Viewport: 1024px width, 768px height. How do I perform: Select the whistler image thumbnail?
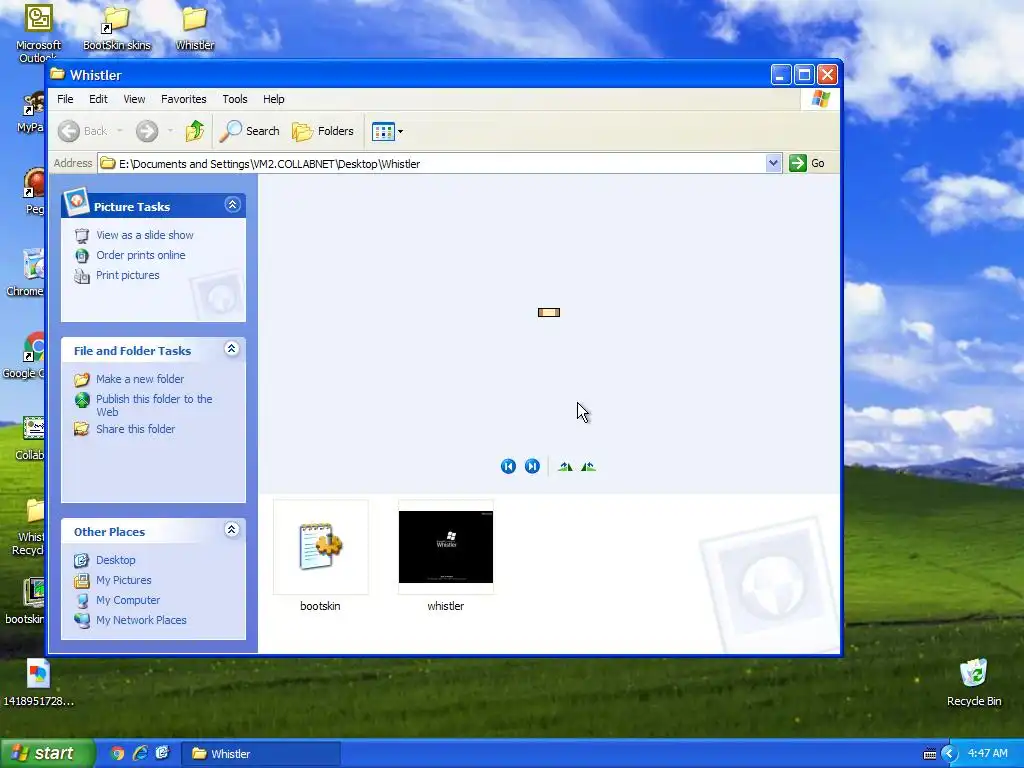coord(445,547)
